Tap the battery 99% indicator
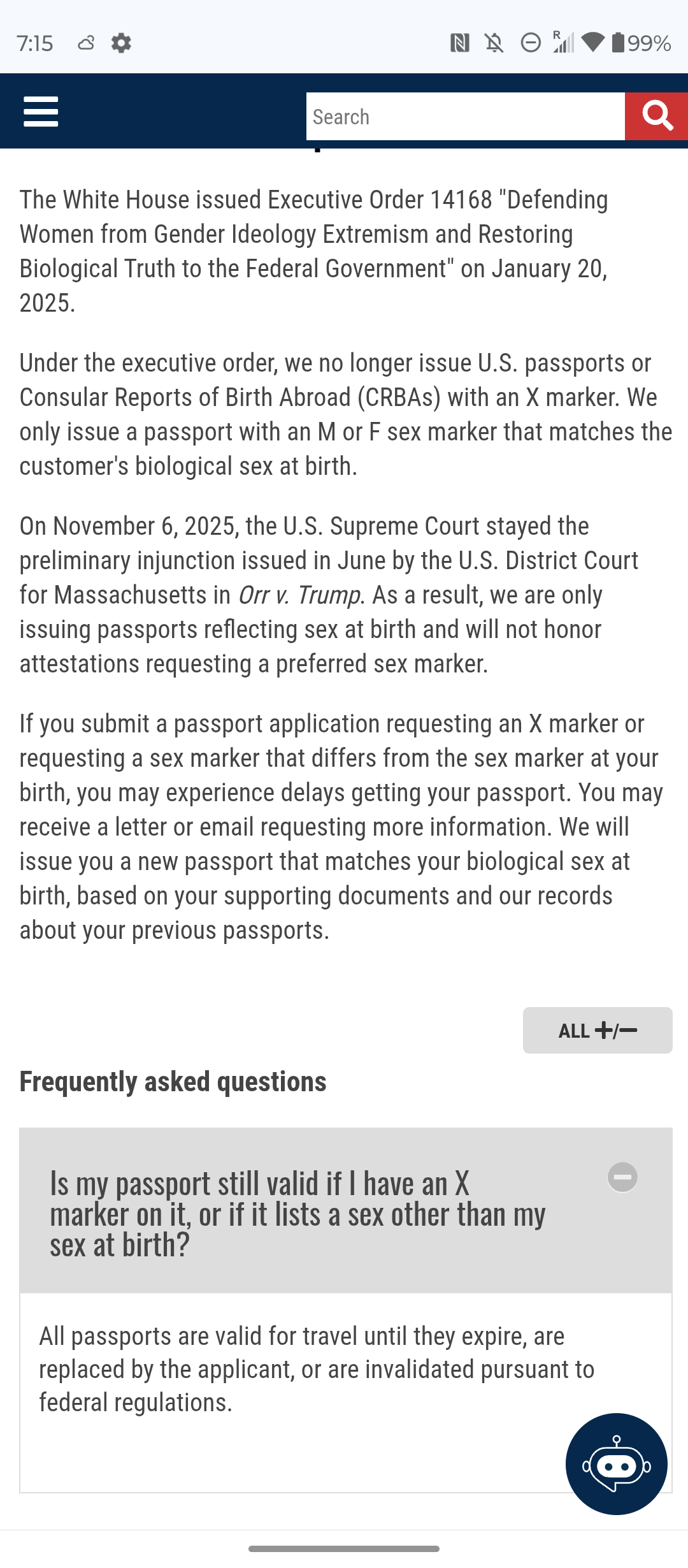The image size is (688, 1568). pos(641,43)
